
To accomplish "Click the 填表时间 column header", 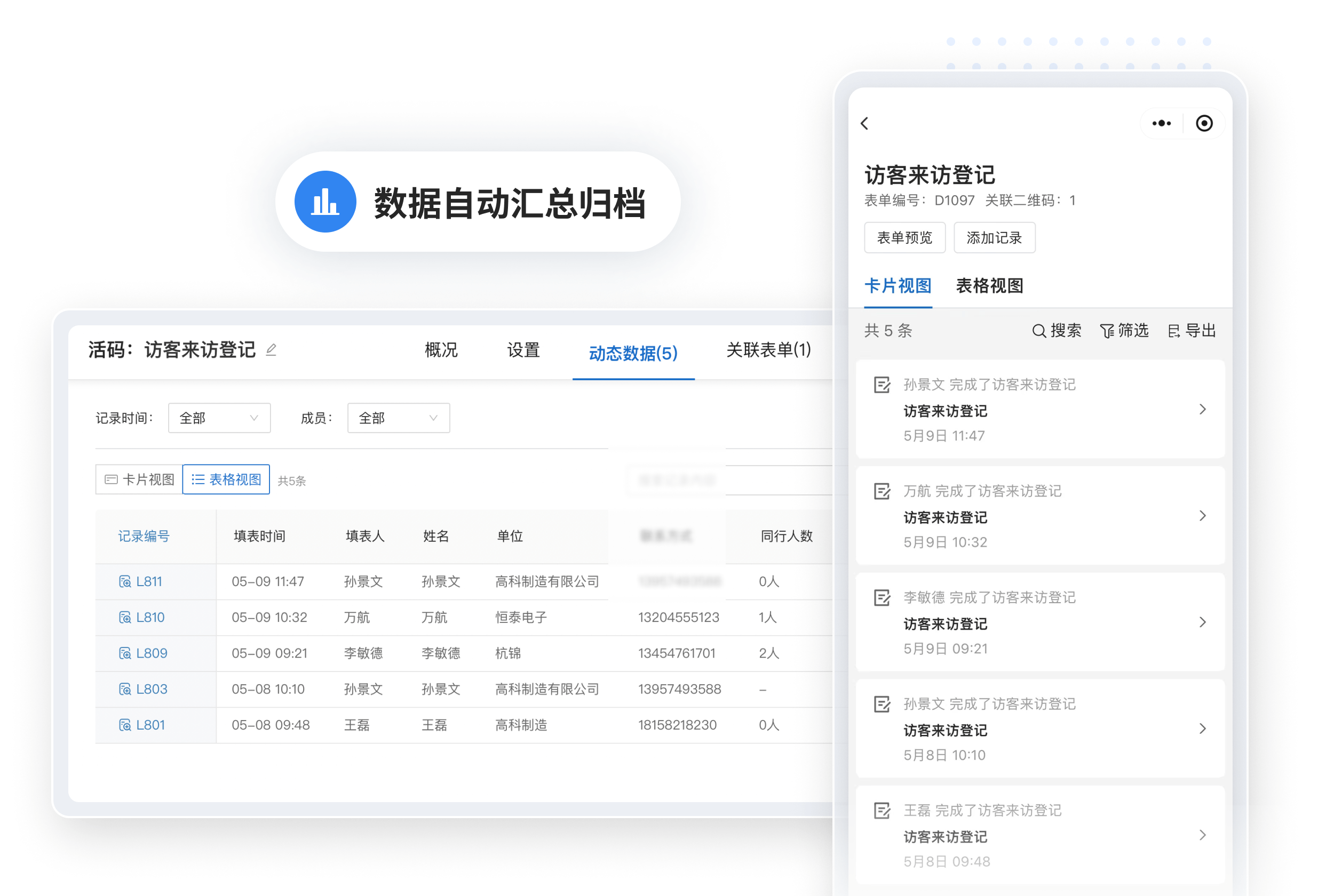I will [259, 536].
